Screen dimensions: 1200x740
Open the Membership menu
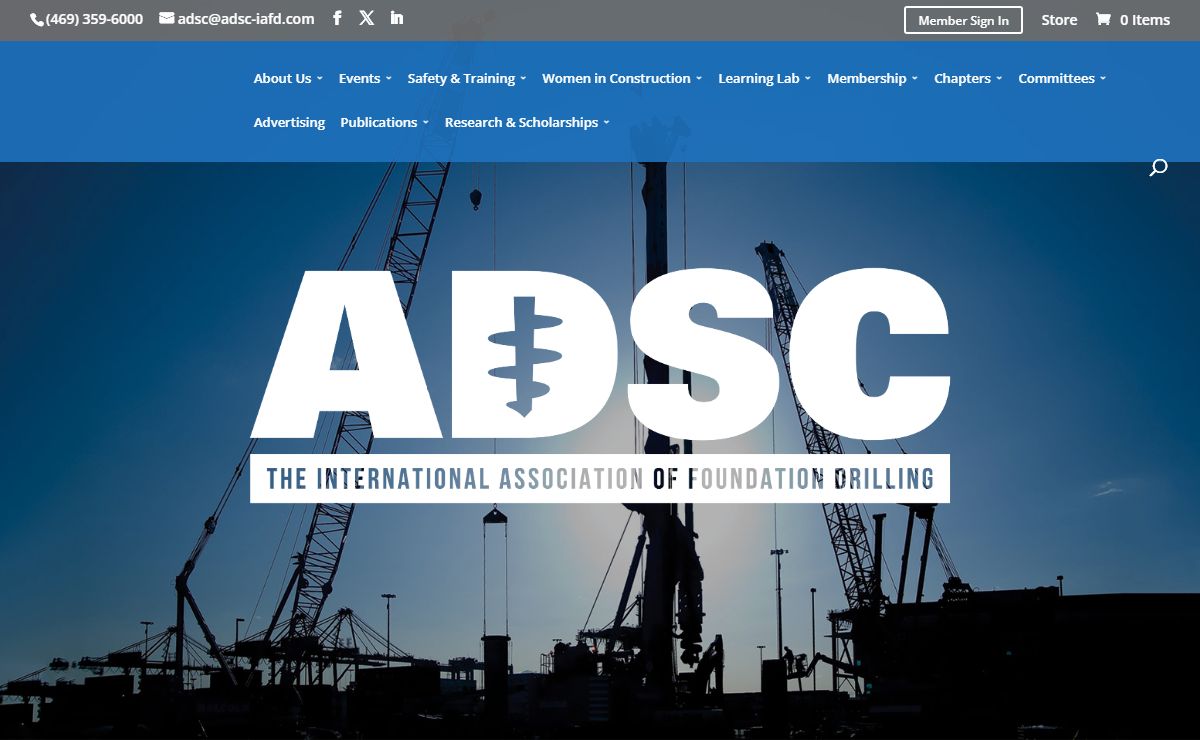(x=867, y=78)
